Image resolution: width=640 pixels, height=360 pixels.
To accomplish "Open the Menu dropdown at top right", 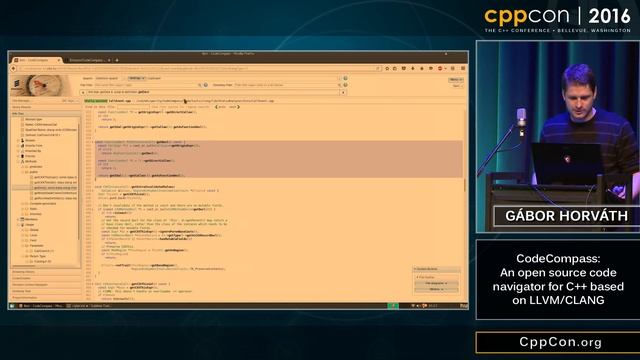I will (x=456, y=80).
